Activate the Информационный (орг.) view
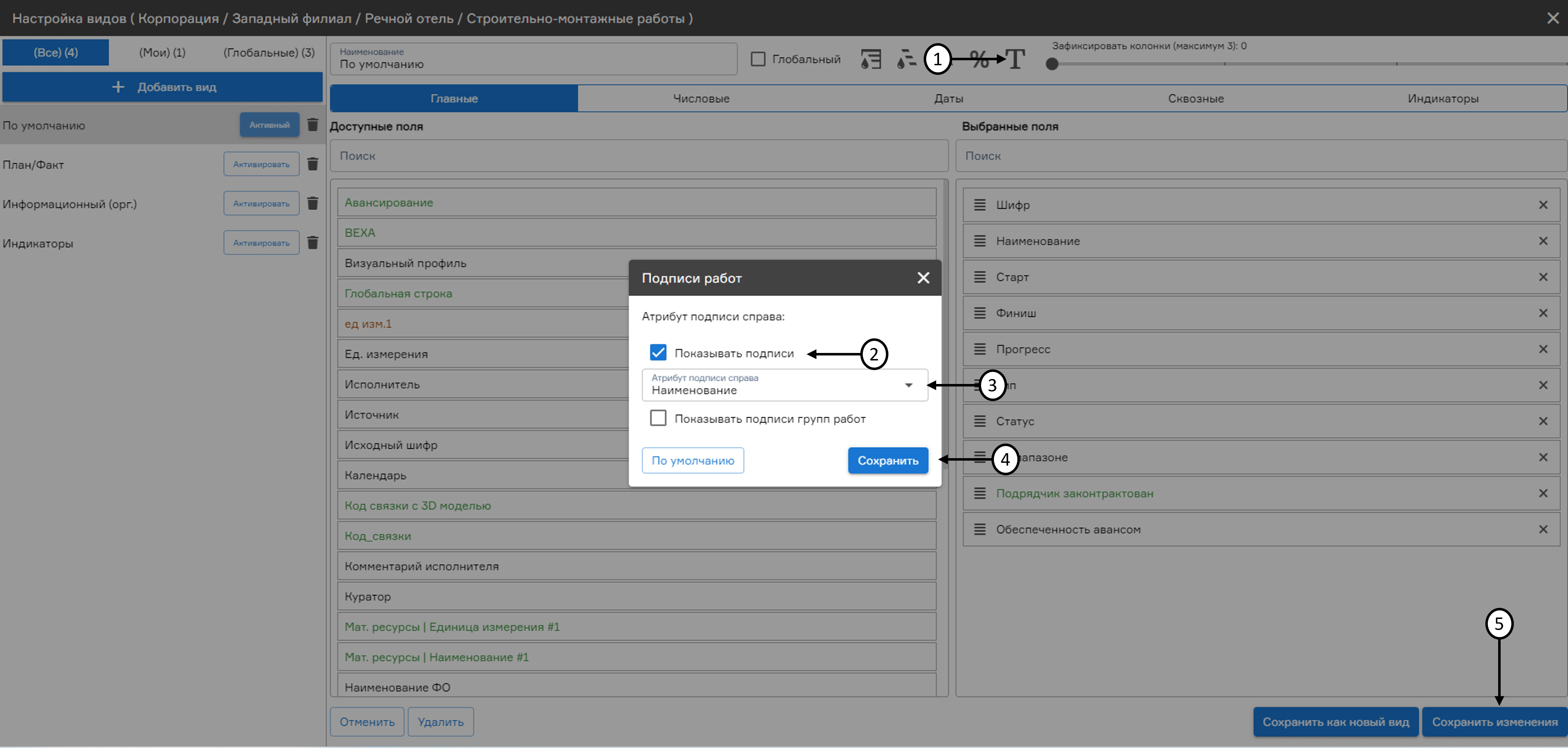 [261, 204]
